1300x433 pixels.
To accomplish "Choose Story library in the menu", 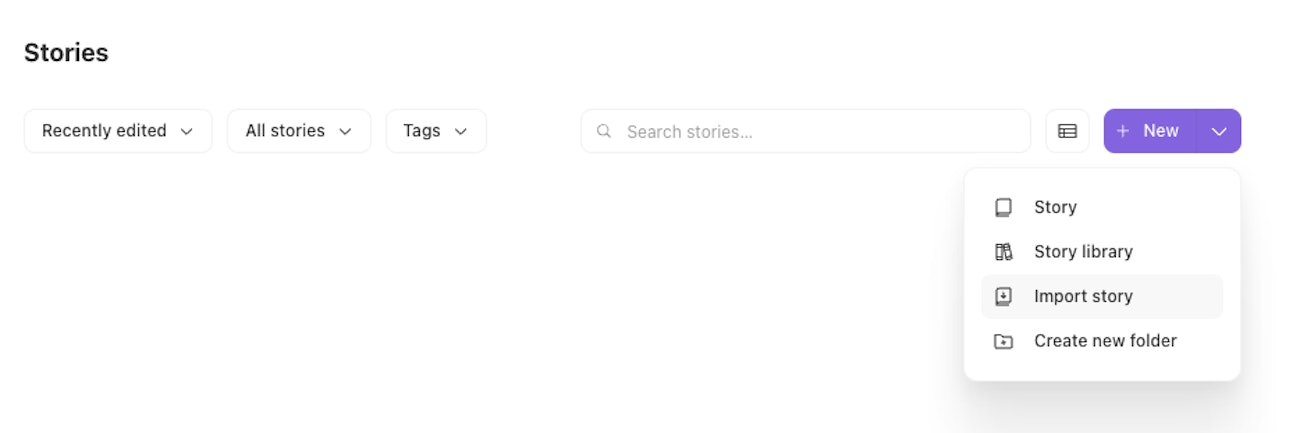I will click(1083, 252).
